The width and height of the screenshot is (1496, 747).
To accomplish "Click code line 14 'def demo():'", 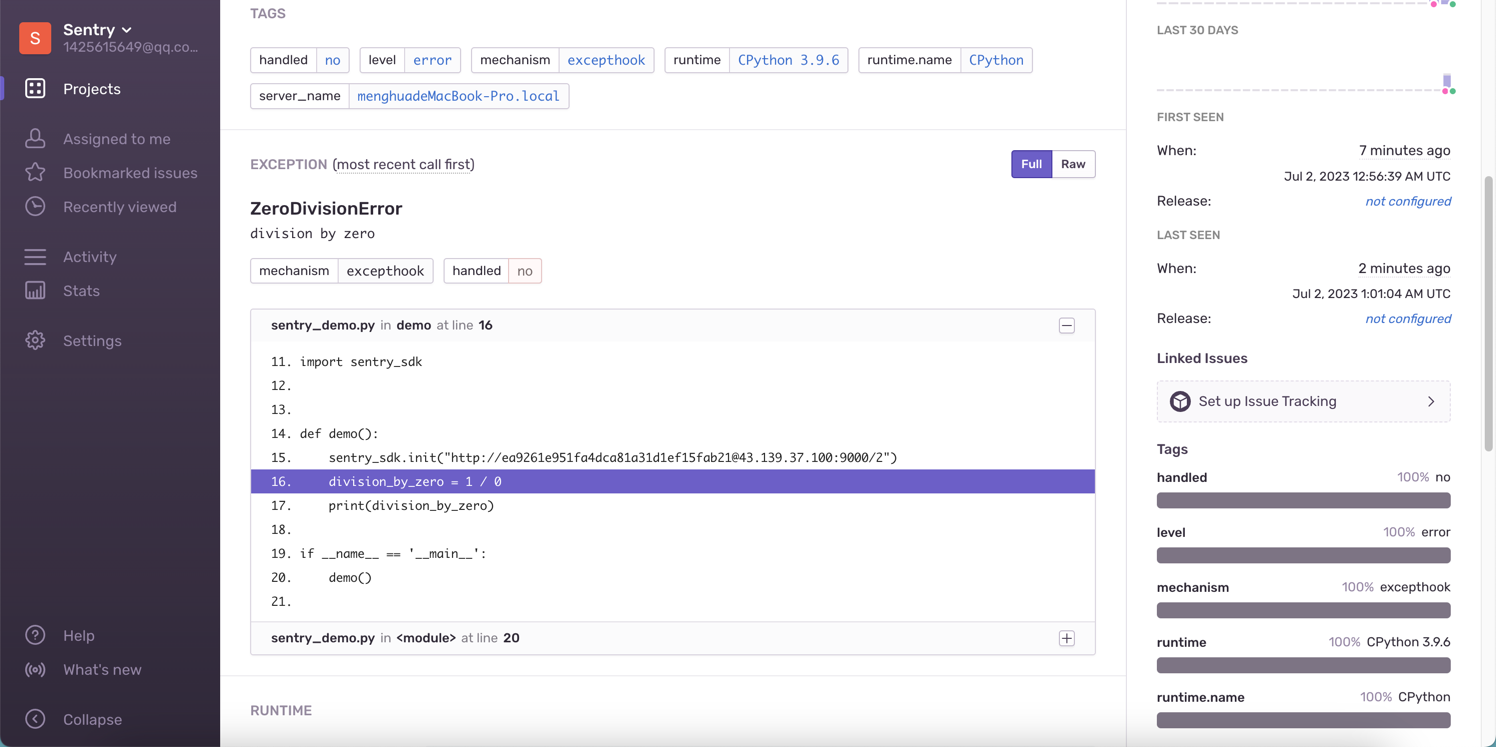I will 673,434.
